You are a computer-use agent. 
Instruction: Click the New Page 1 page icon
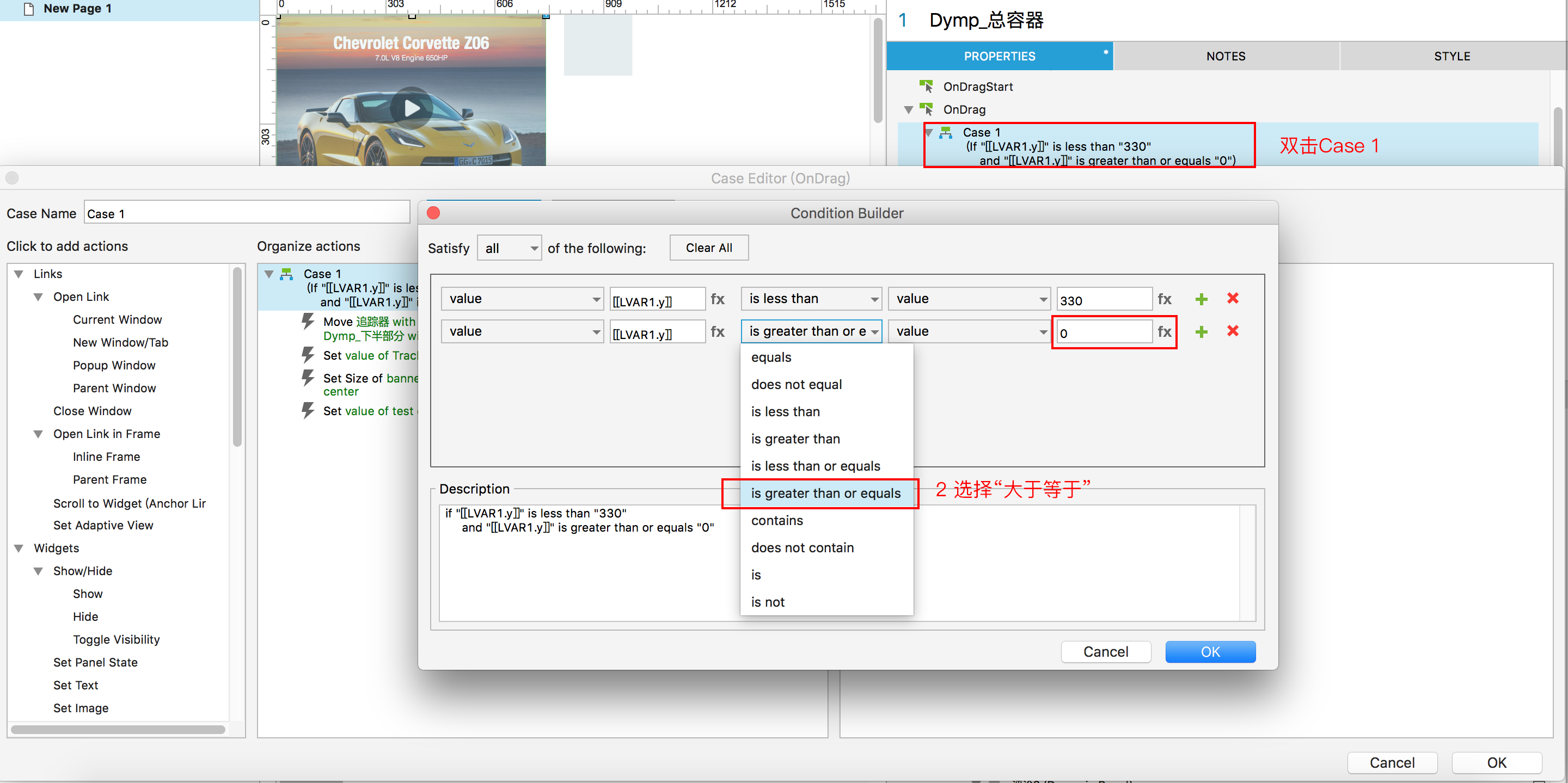(28, 9)
